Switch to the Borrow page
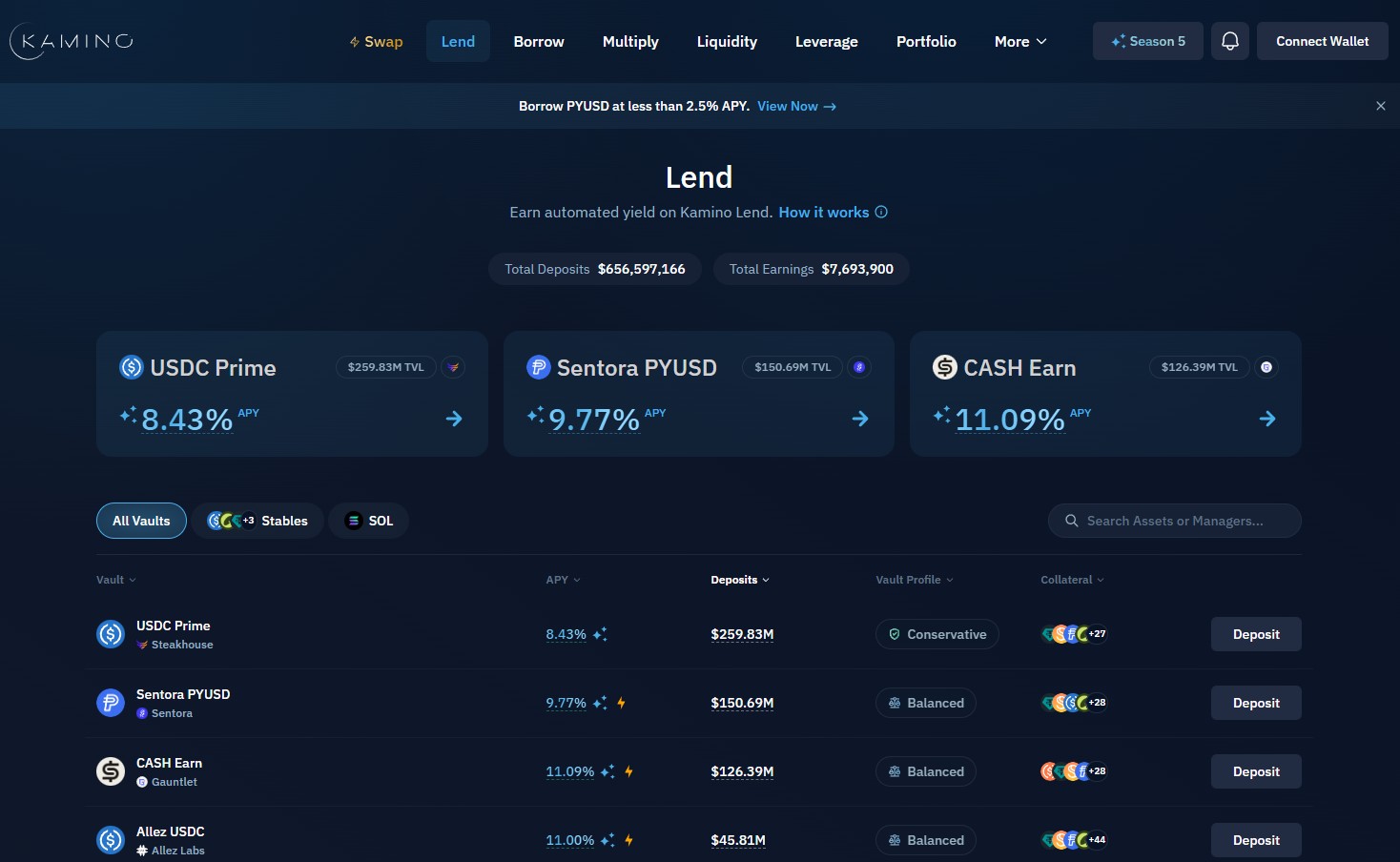Viewport: 1400px width, 862px height. [x=538, y=41]
